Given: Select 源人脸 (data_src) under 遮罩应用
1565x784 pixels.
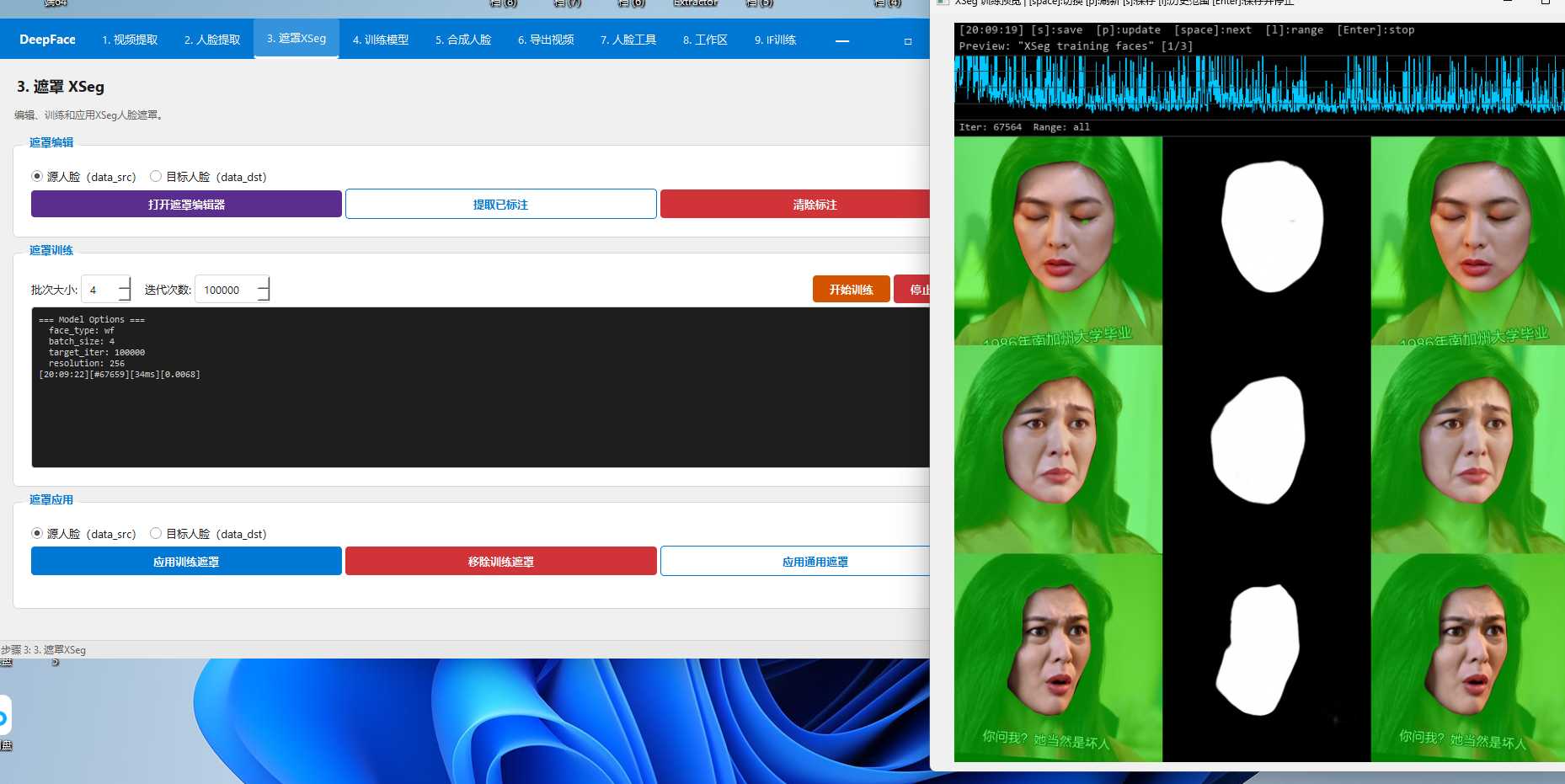Looking at the screenshot, I should coord(83,534).
